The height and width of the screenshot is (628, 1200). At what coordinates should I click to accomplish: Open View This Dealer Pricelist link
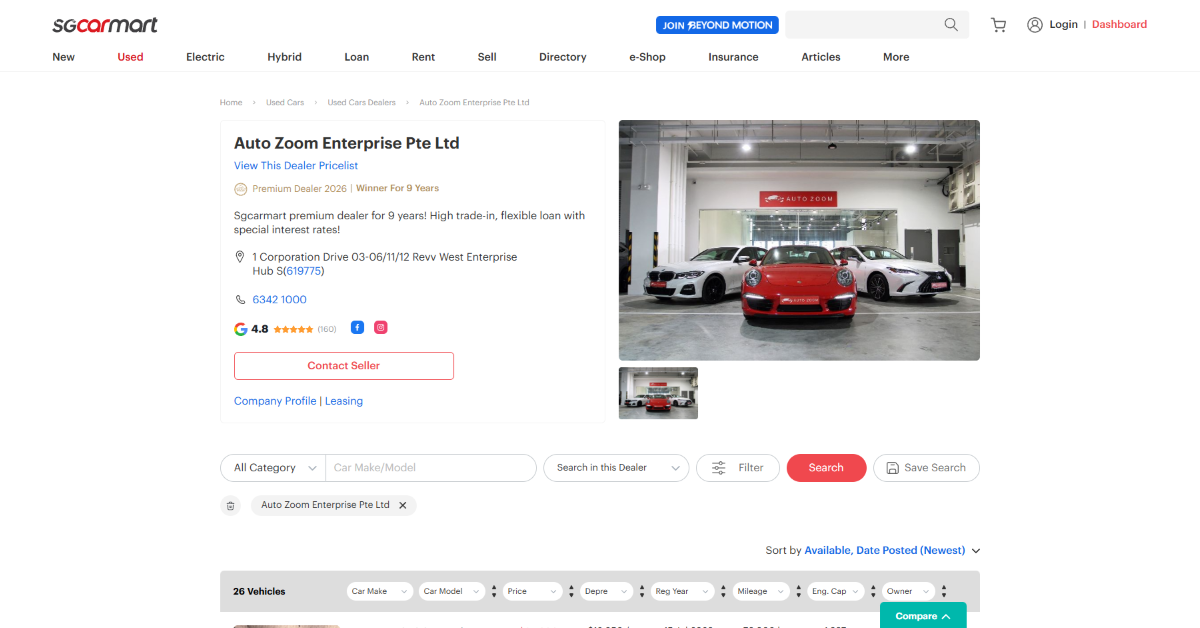click(x=296, y=166)
